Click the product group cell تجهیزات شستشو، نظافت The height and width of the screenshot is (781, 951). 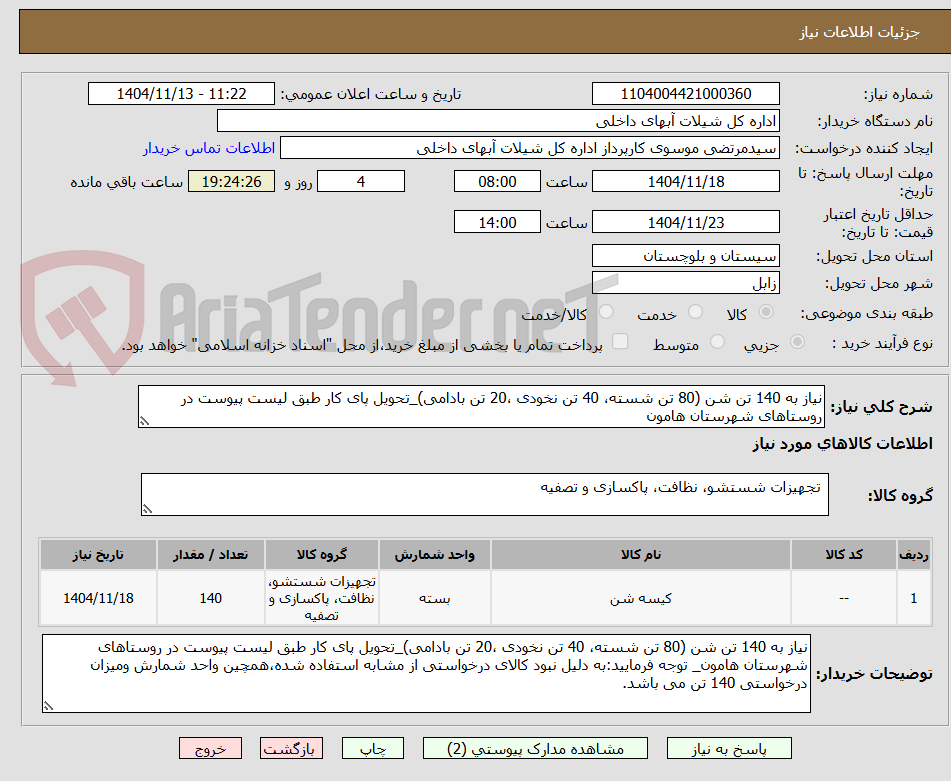tap(322, 598)
